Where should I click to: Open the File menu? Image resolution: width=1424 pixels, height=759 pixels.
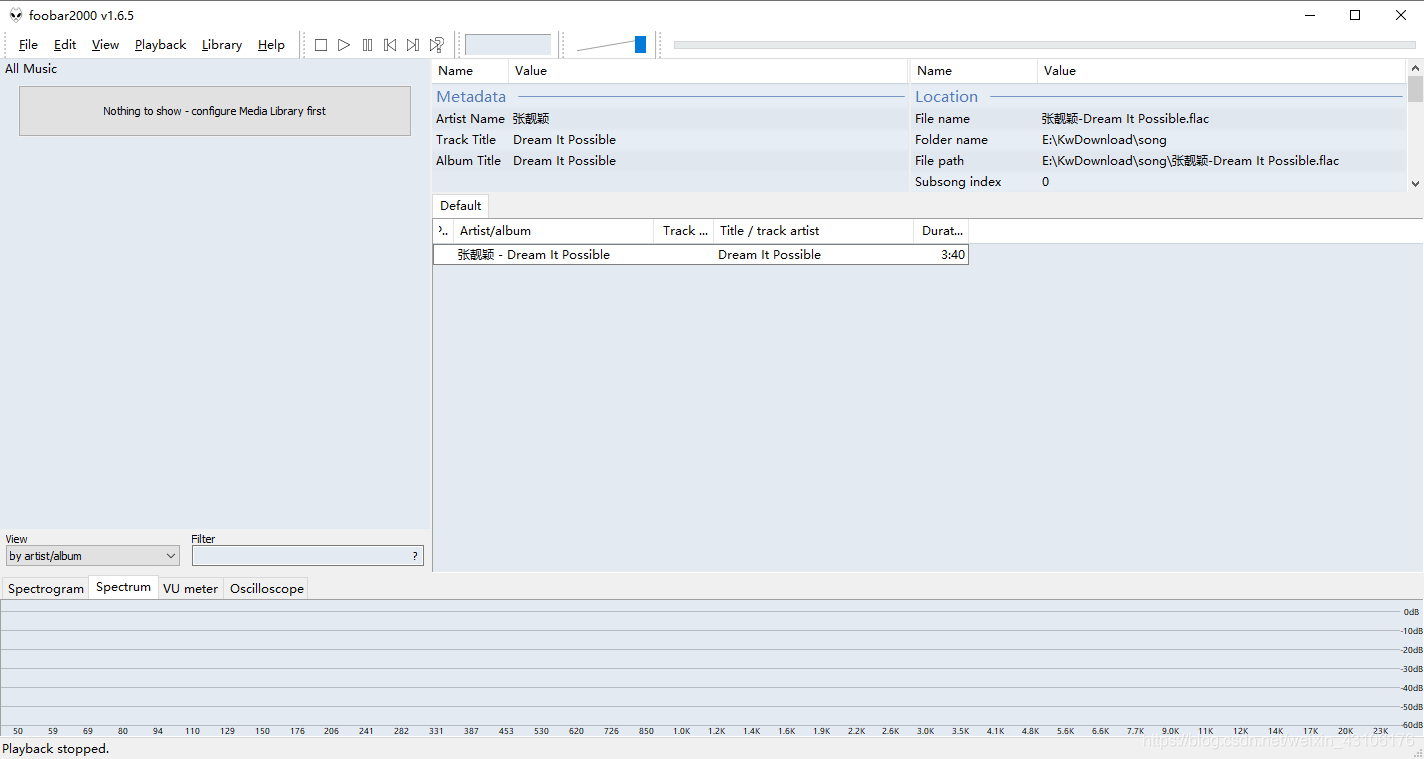pyautogui.click(x=28, y=45)
